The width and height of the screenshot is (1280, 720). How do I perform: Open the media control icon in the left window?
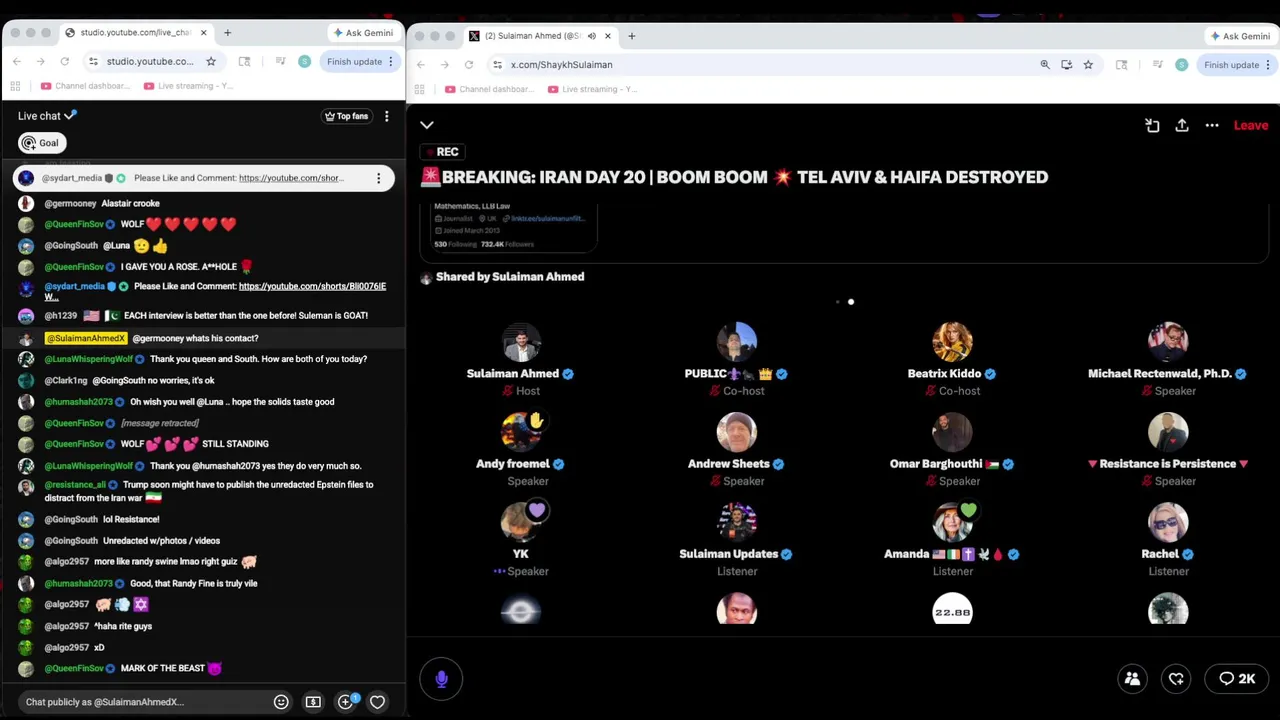282,61
